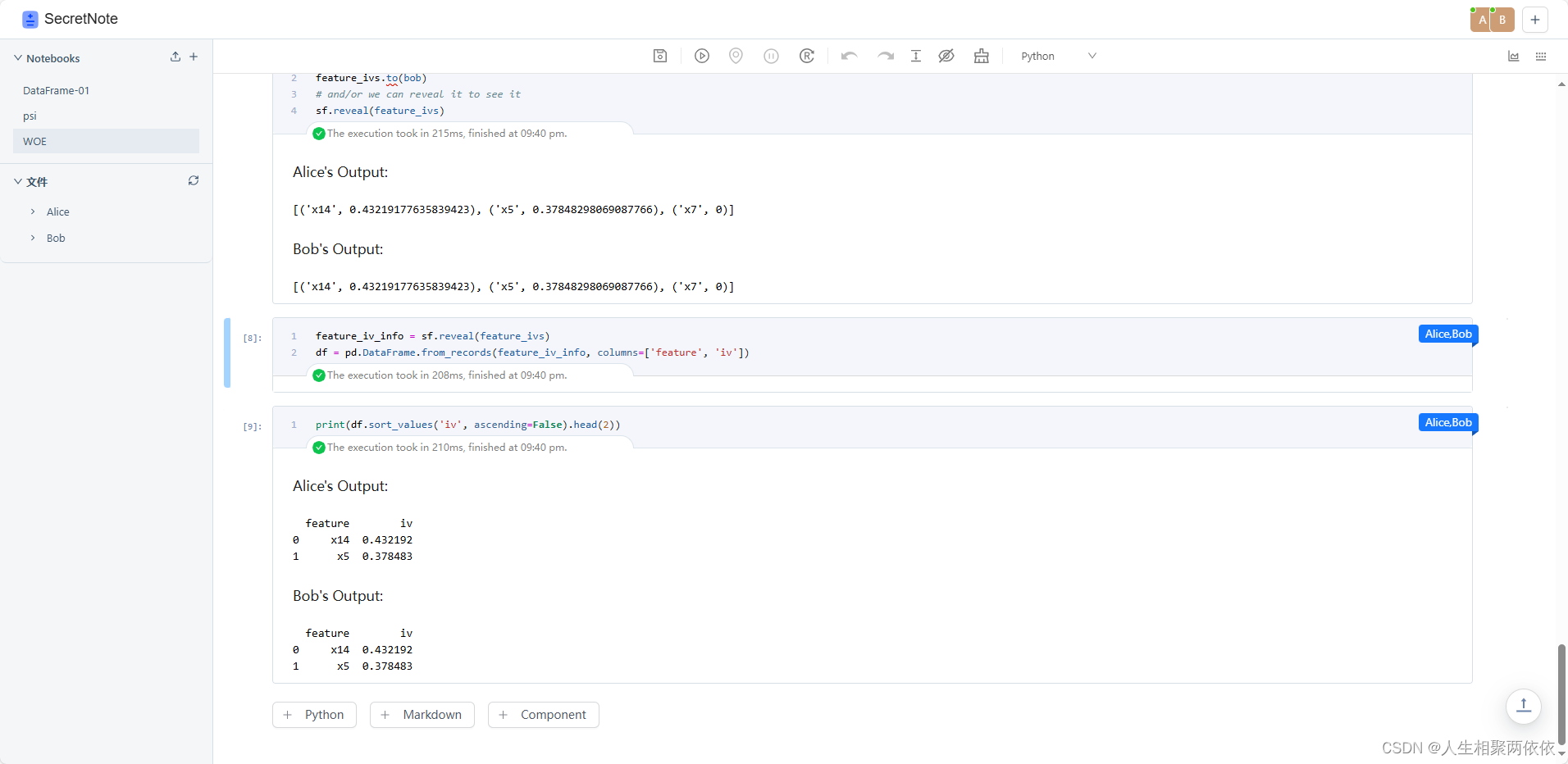
Task: Click the comment line "# and/or we can reveal it"
Action: [418, 94]
